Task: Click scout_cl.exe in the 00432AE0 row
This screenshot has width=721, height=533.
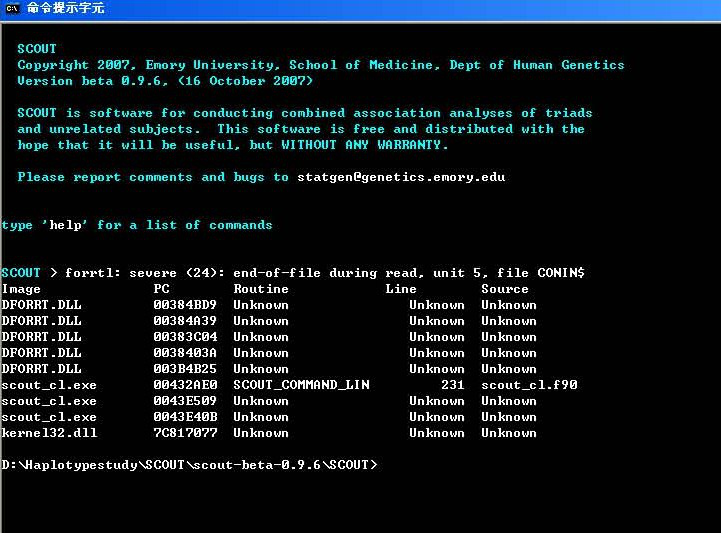Action: pyautogui.click(x=49, y=385)
